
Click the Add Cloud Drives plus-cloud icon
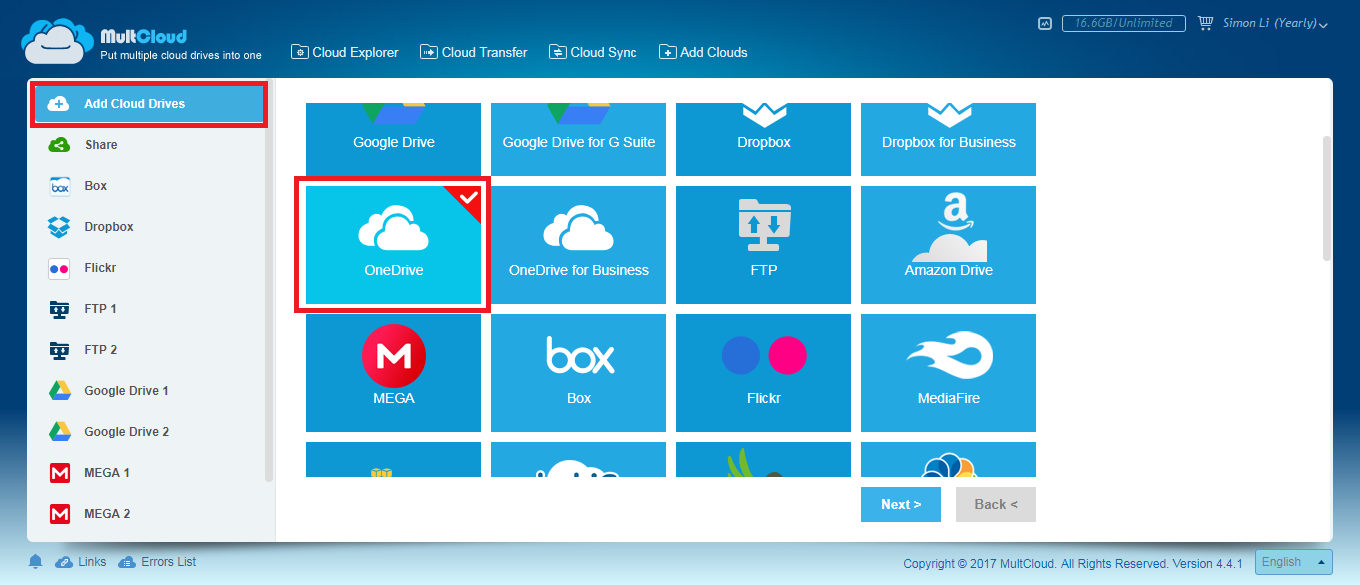click(x=59, y=104)
